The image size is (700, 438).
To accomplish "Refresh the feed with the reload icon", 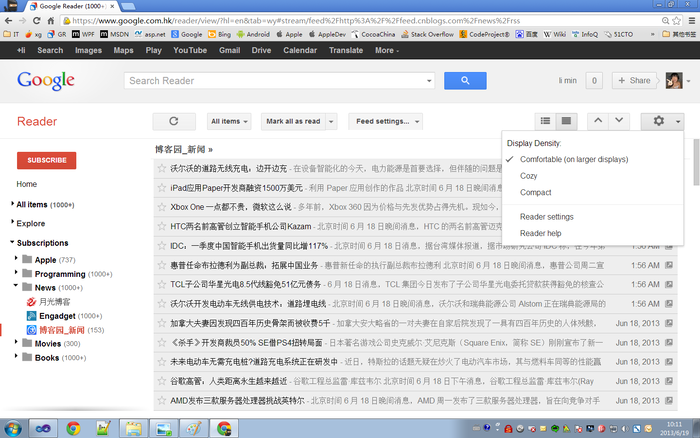I will click(x=174, y=121).
